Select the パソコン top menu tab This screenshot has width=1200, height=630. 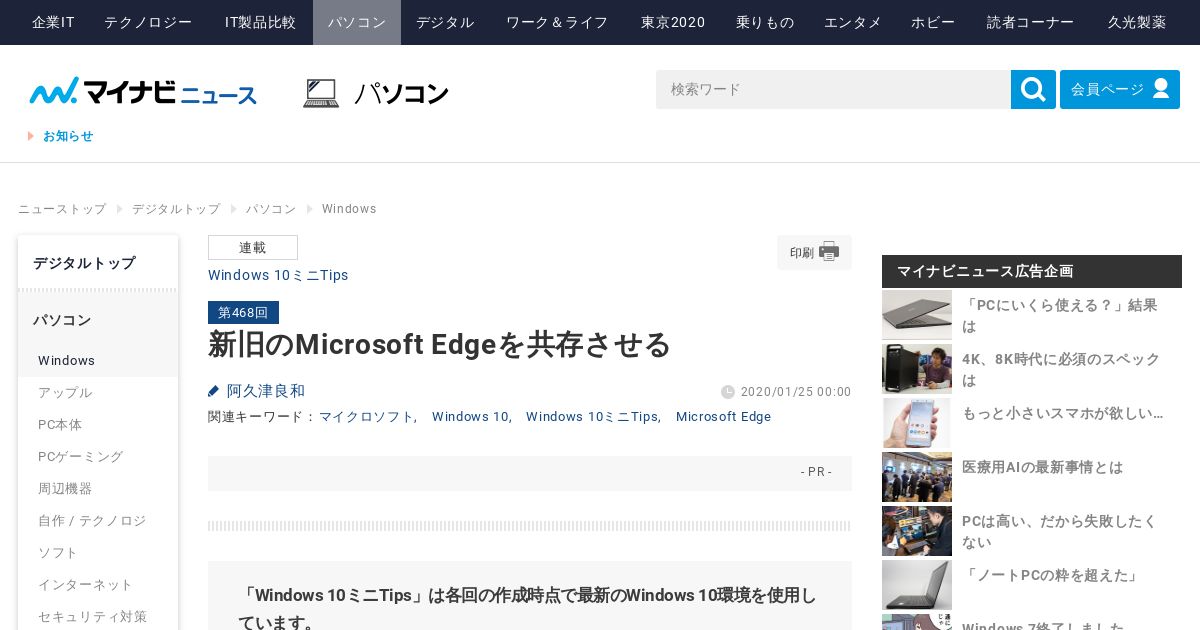[357, 22]
